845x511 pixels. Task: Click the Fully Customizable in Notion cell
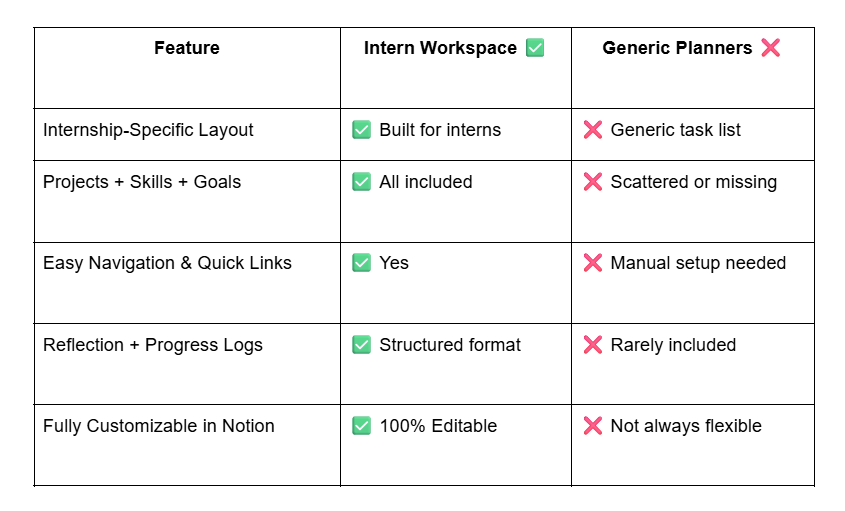[x=158, y=426]
